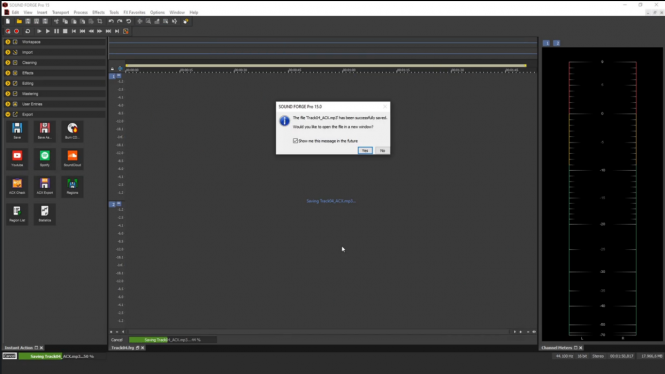
Task: Expand the User Entries section
Action: pos(8,104)
